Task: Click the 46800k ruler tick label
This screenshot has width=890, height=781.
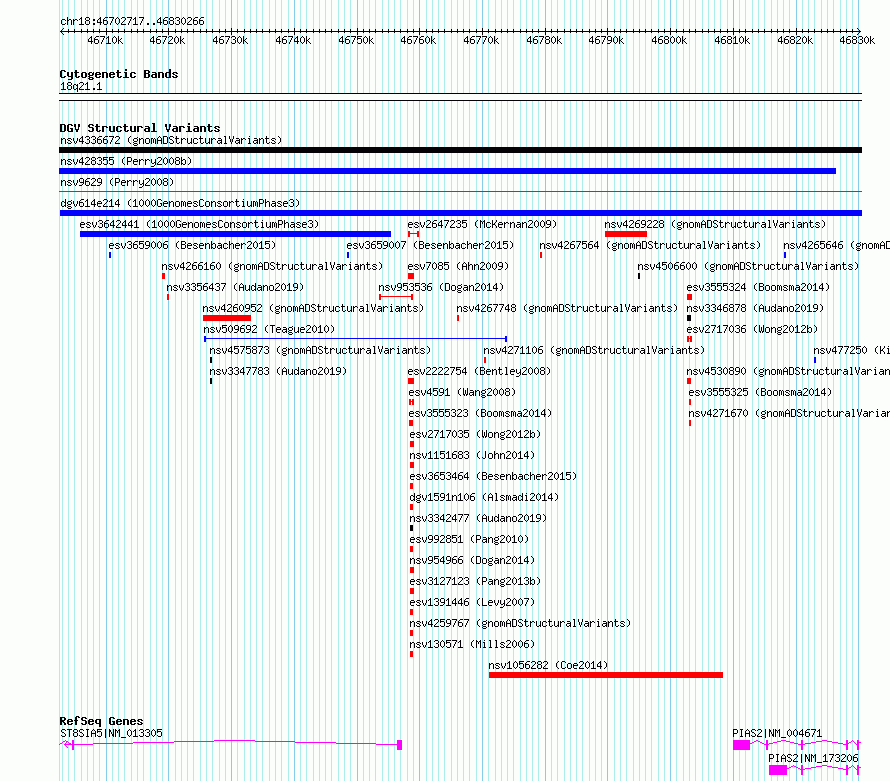Action: click(x=669, y=40)
